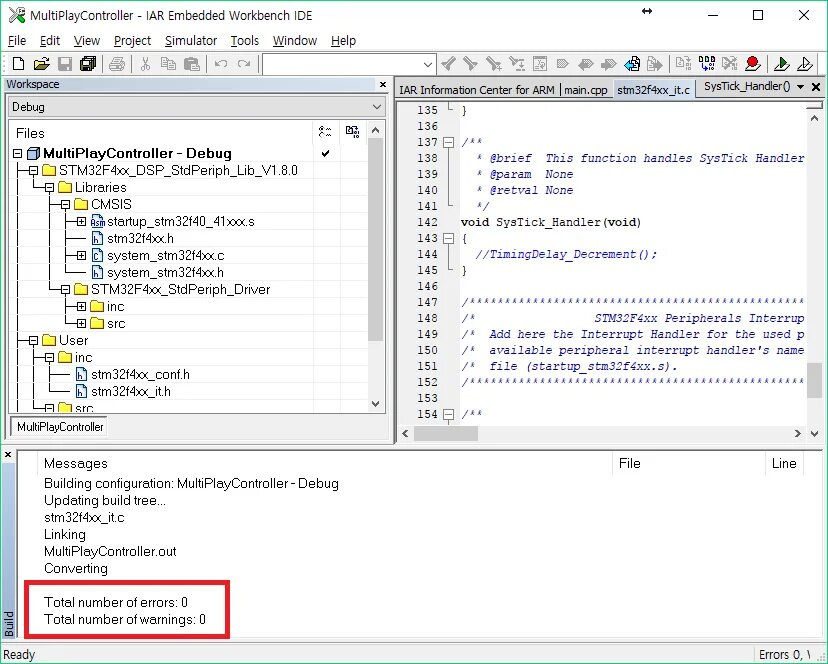
Task: Close the current editor tab
Action: pos(816,87)
